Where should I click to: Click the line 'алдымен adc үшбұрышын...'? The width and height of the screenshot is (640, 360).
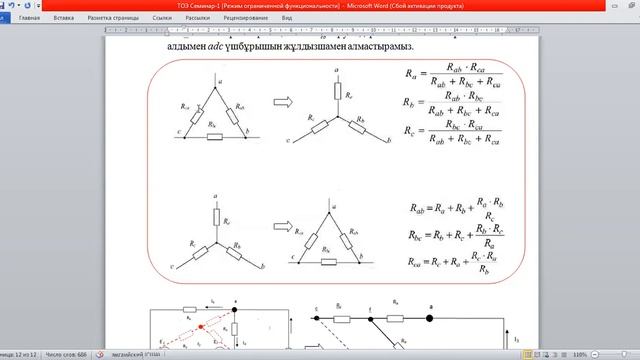(290, 47)
